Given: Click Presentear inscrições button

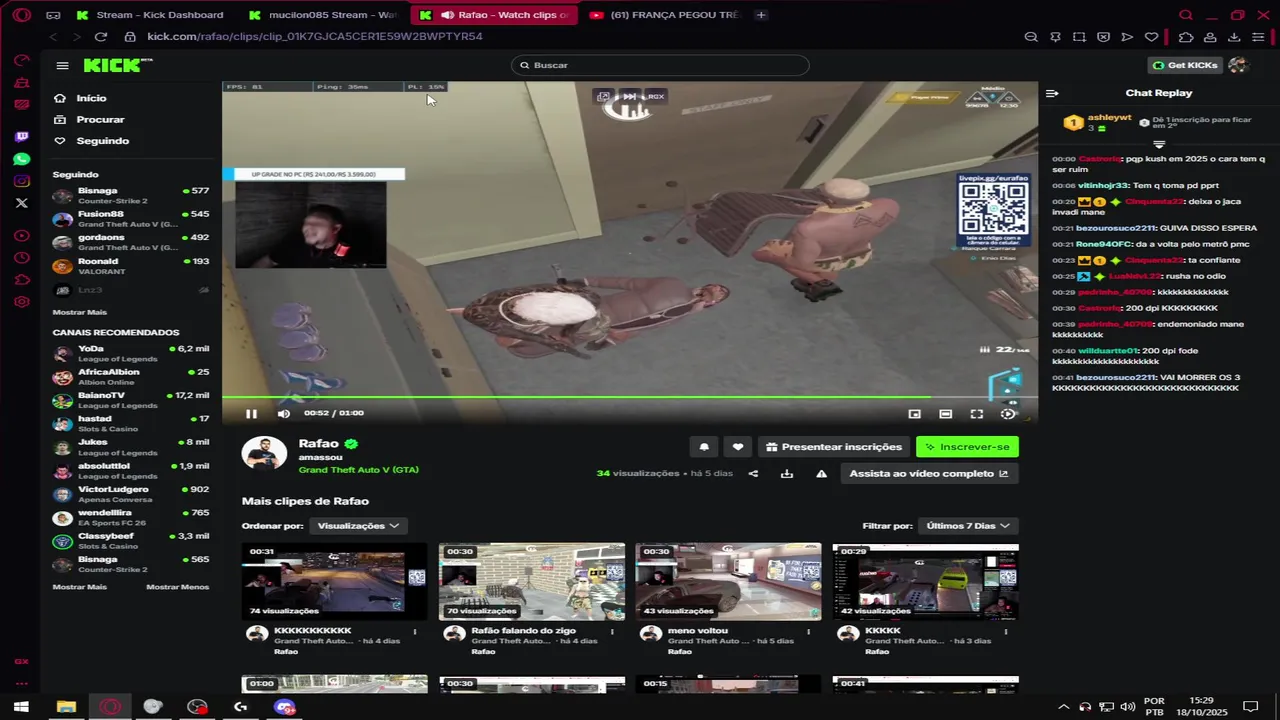Looking at the screenshot, I should click(834, 447).
